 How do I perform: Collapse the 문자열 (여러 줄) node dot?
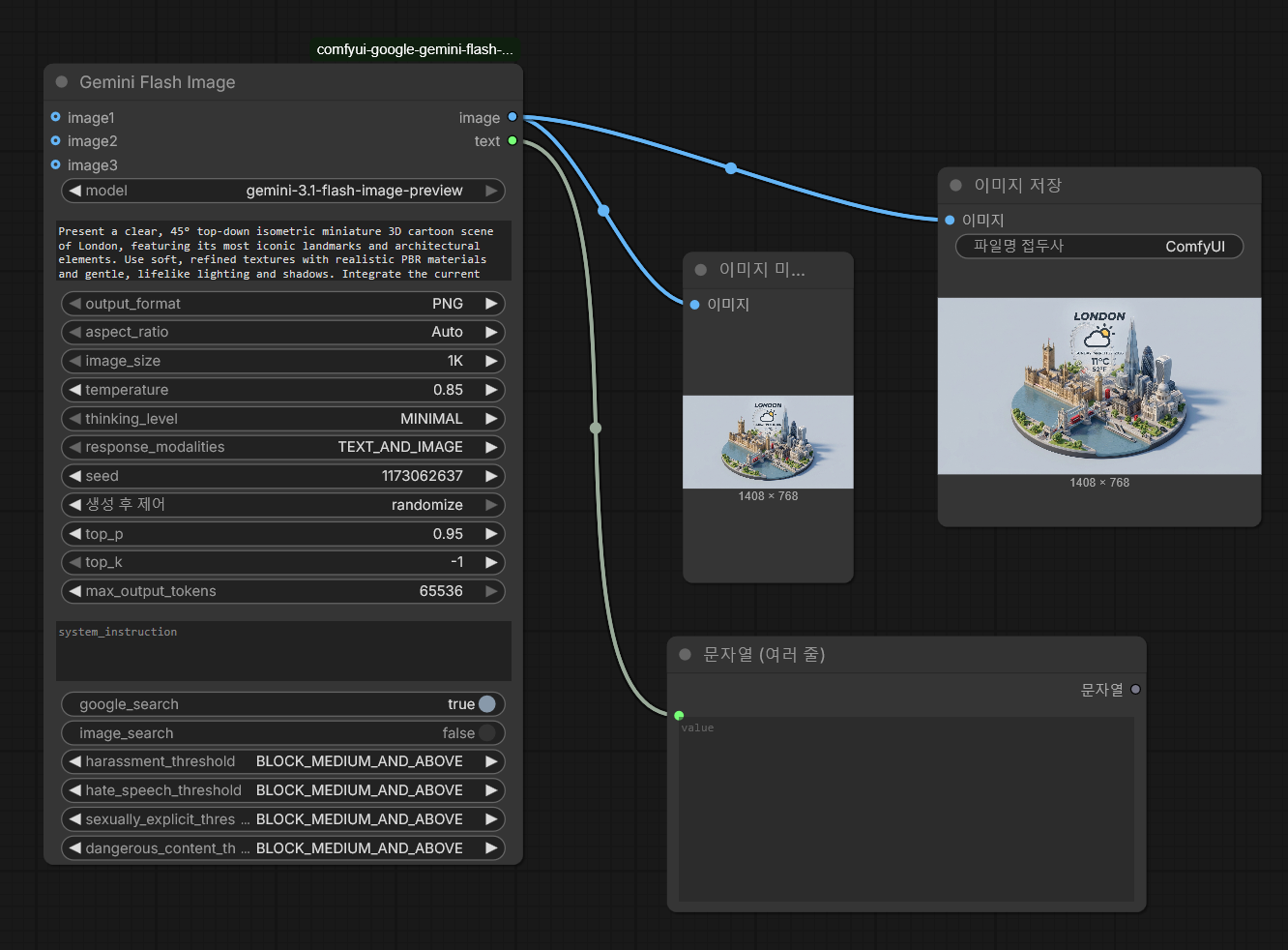tap(686, 655)
